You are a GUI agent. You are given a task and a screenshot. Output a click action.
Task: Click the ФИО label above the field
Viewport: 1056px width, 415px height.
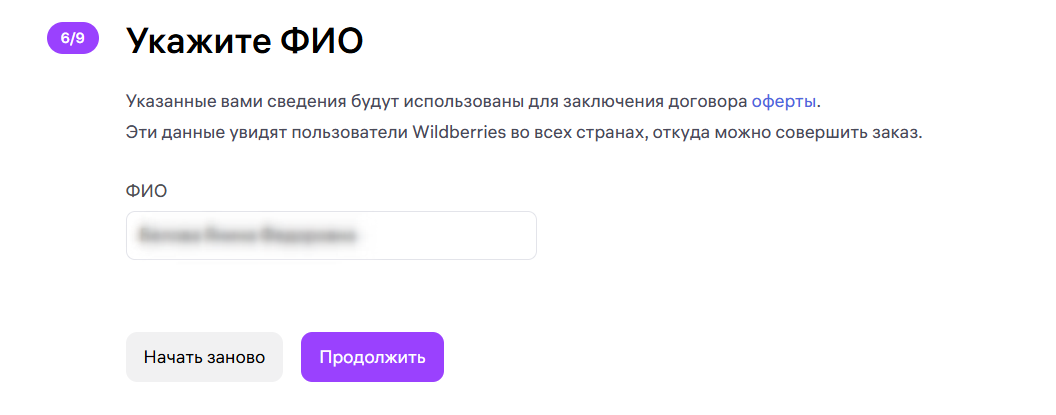click(x=145, y=189)
